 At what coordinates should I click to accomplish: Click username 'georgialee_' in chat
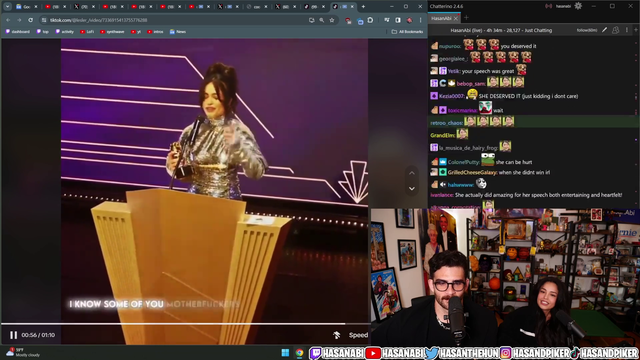(x=453, y=59)
